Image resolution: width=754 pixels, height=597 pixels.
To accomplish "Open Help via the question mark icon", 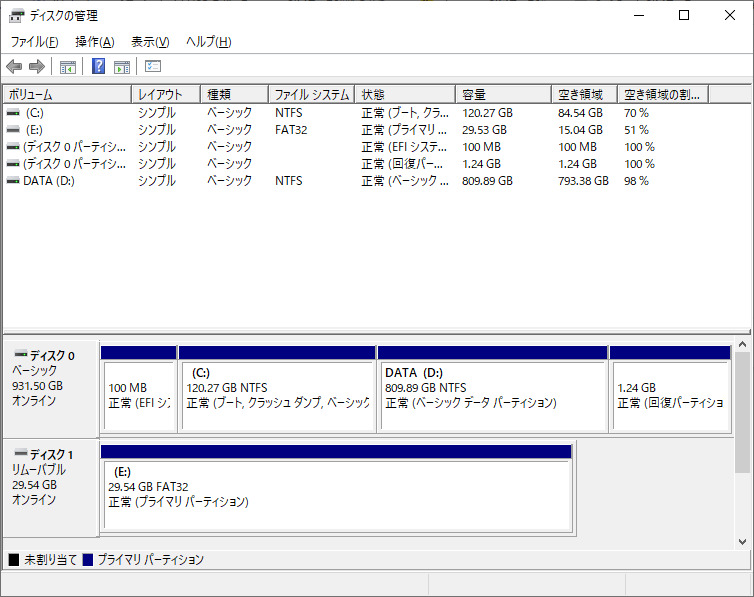I will click(99, 67).
